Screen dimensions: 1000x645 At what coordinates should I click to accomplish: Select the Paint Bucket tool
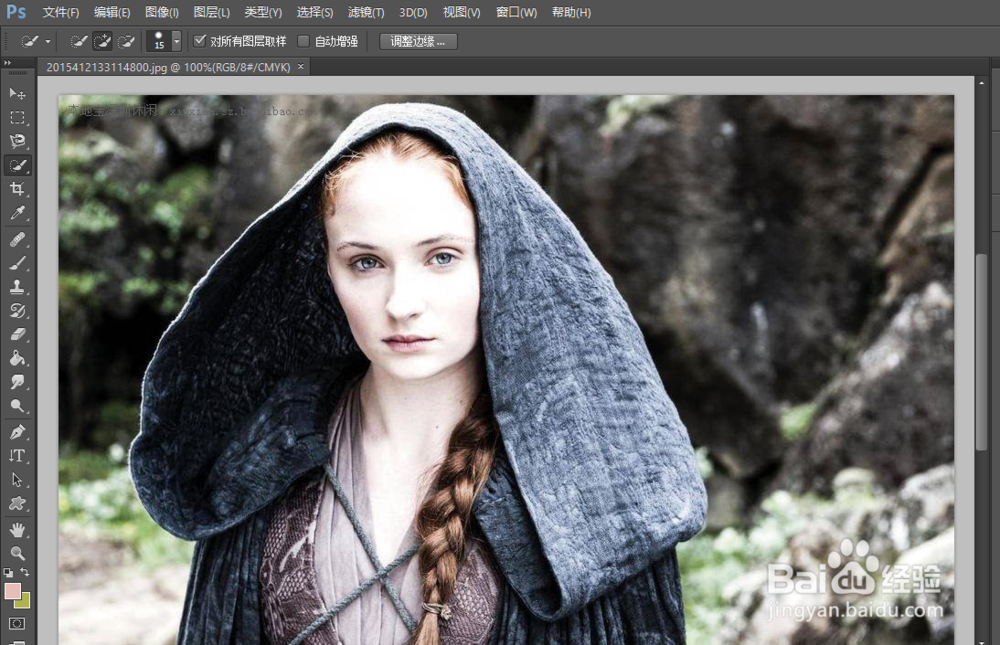tap(17, 358)
